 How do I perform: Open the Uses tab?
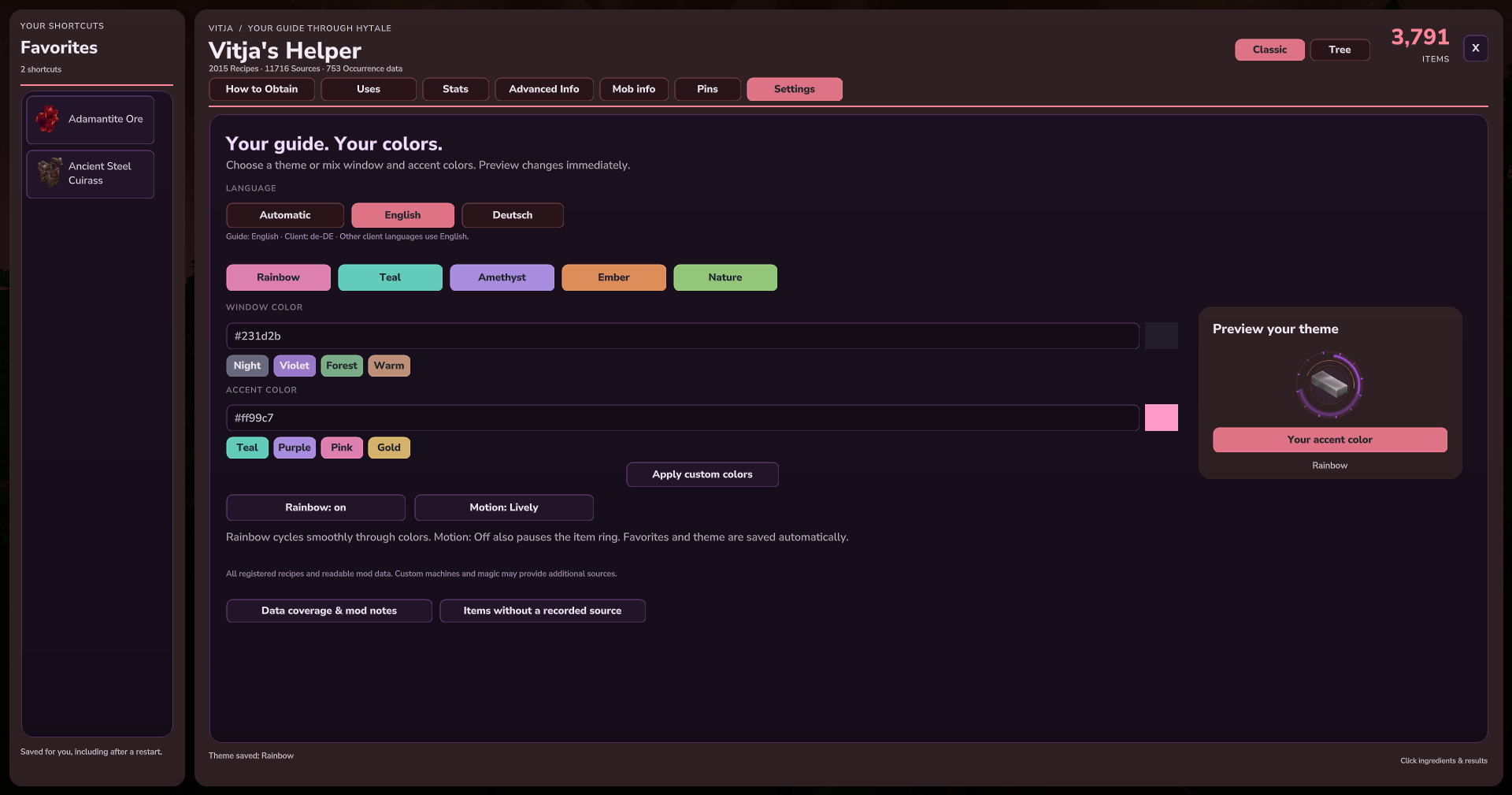pyautogui.click(x=369, y=89)
